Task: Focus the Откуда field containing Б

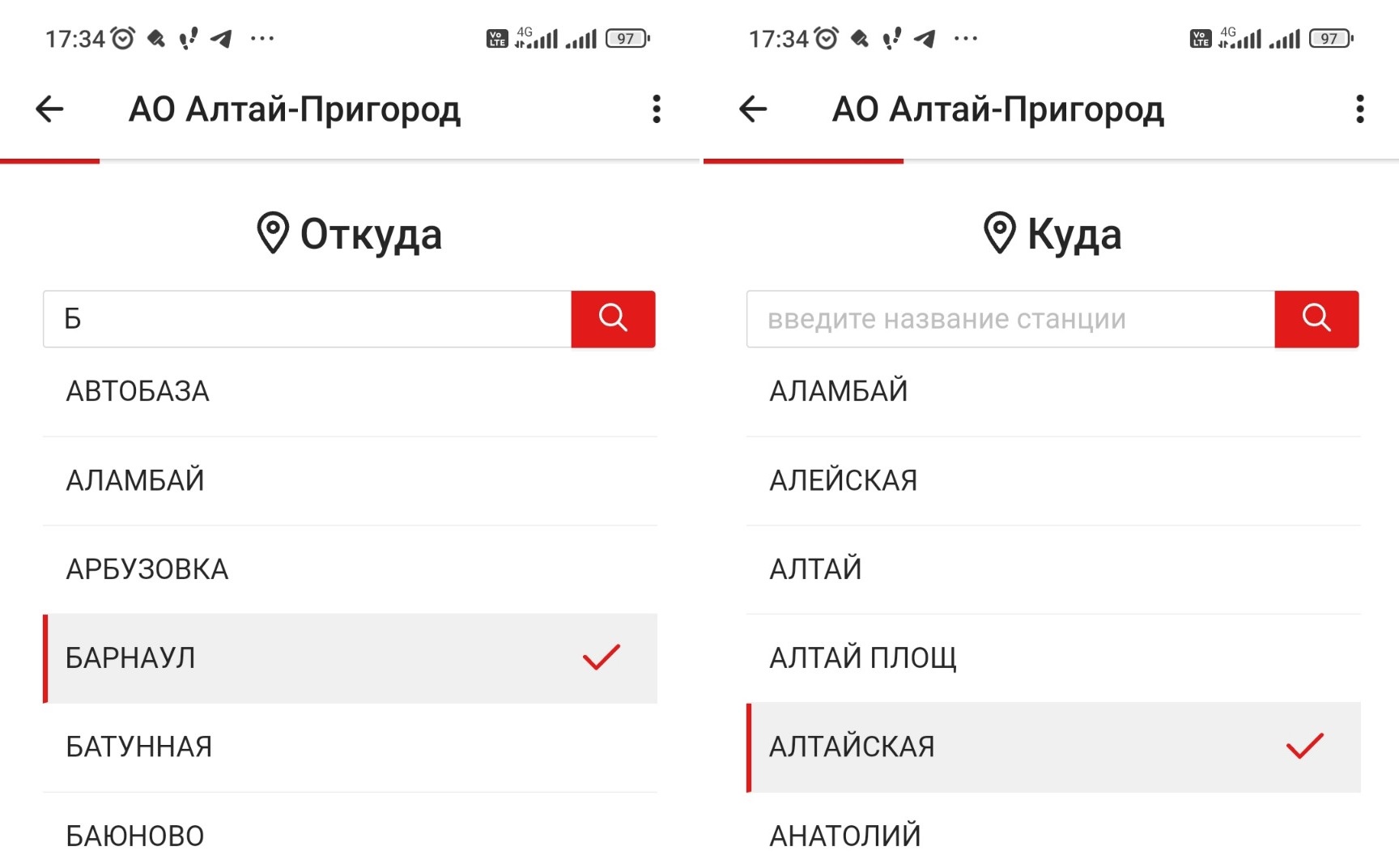Action: pyautogui.click(x=308, y=319)
